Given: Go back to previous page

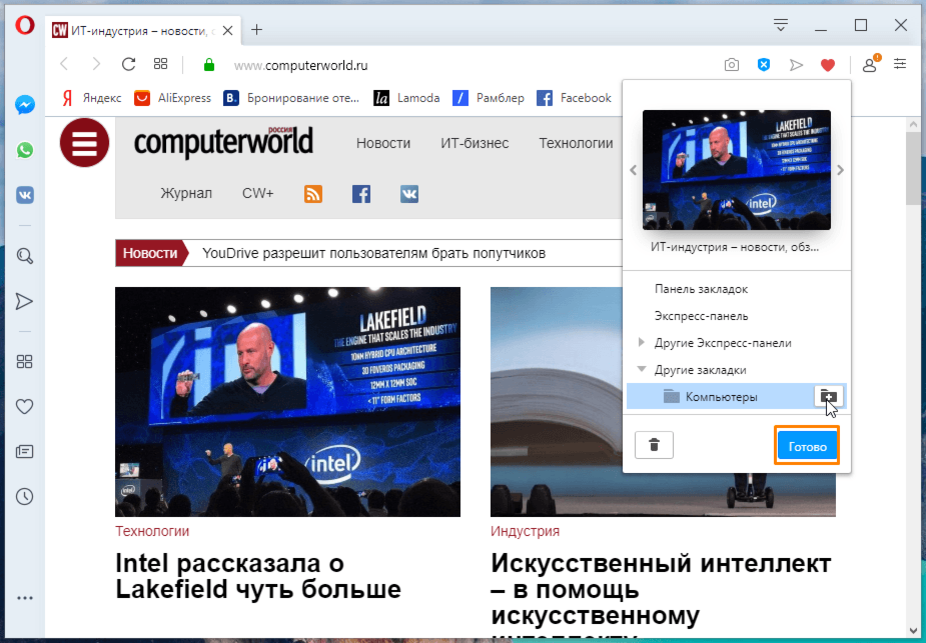Looking at the screenshot, I should (64, 64).
